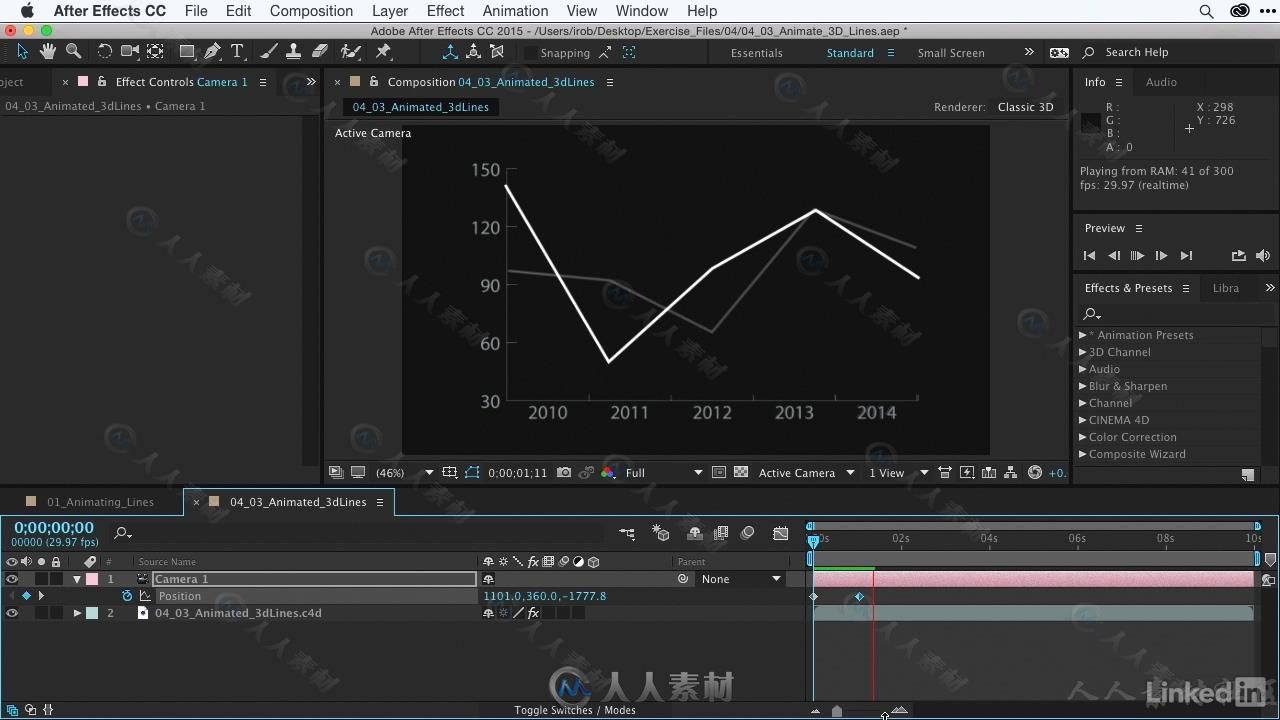Image resolution: width=1280 pixels, height=720 pixels.
Task: Open the magnification ratio (46%) dropdown
Action: tap(404, 473)
